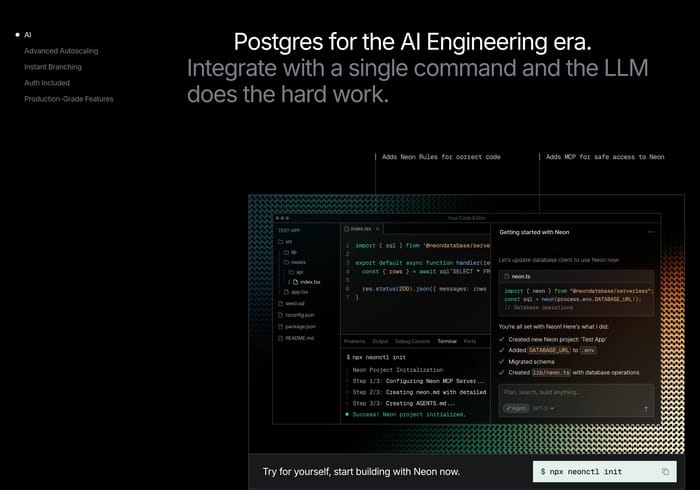Copy the npx neonctl init command
Image resolution: width=700 pixels, height=490 pixels.
coord(665,472)
